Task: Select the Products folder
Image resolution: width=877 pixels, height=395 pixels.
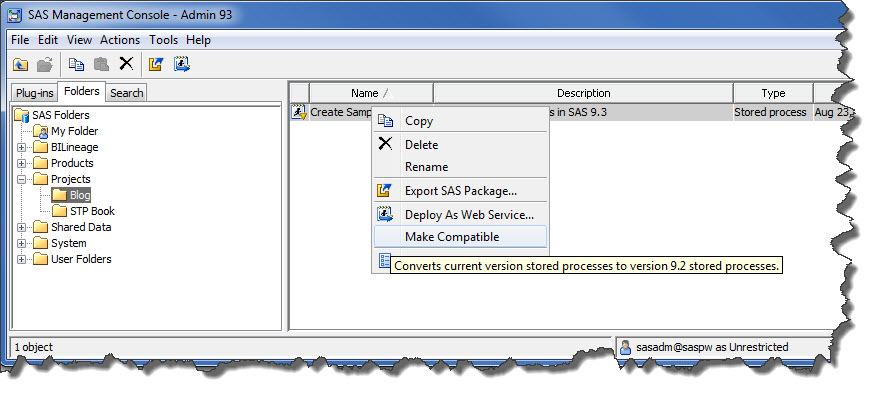Action: tap(72, 163)
